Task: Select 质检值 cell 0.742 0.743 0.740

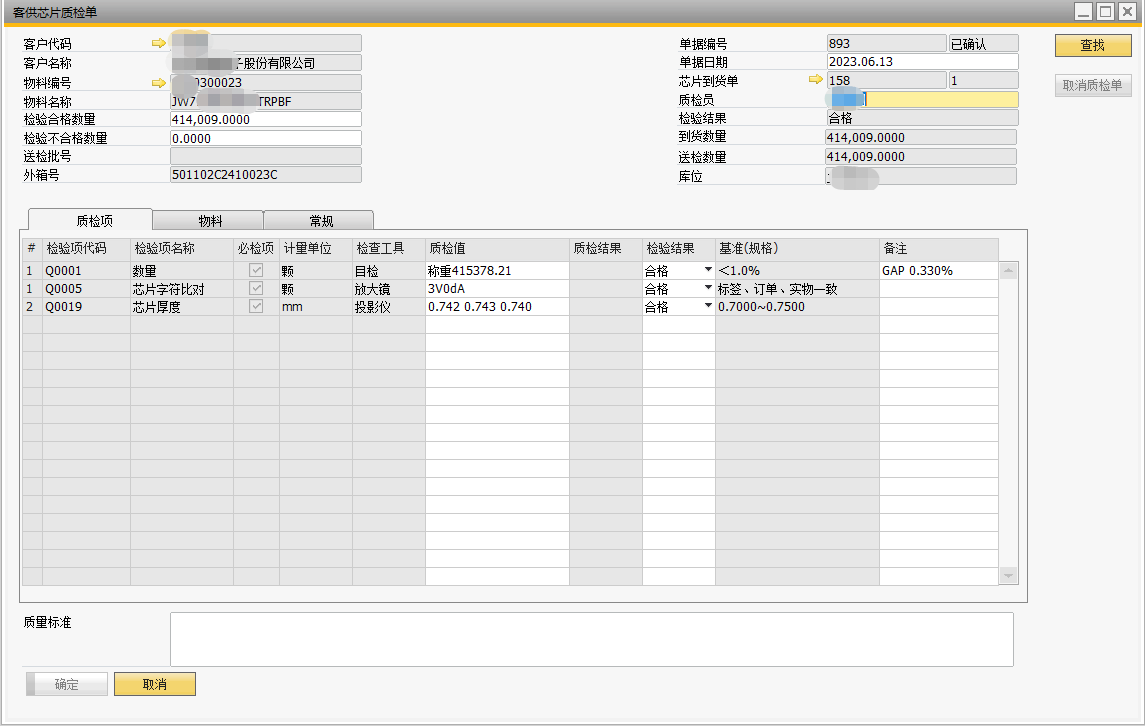Action: (x=497, y=307)
